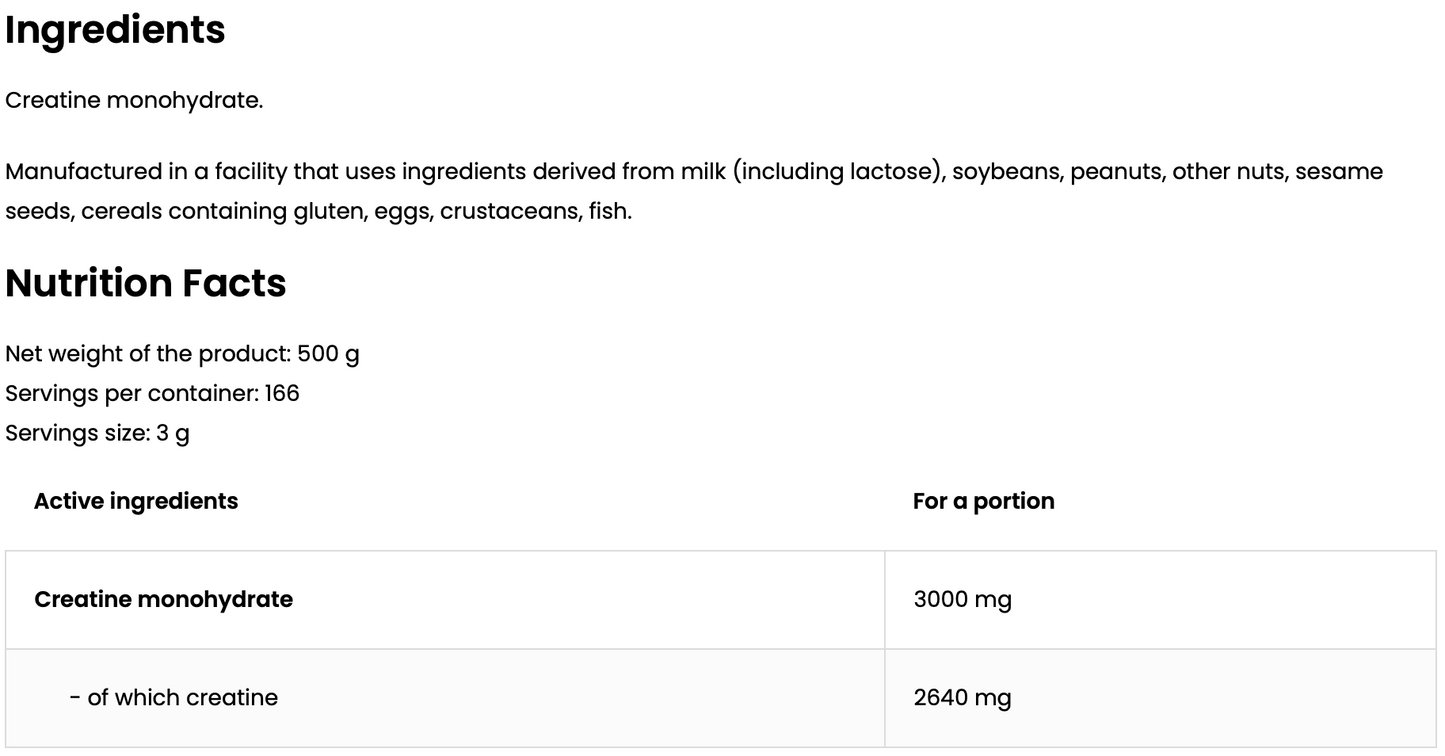Click the '- of which creatine' table row
This screenshot has width=1445, height=756.
coord(173,698)
